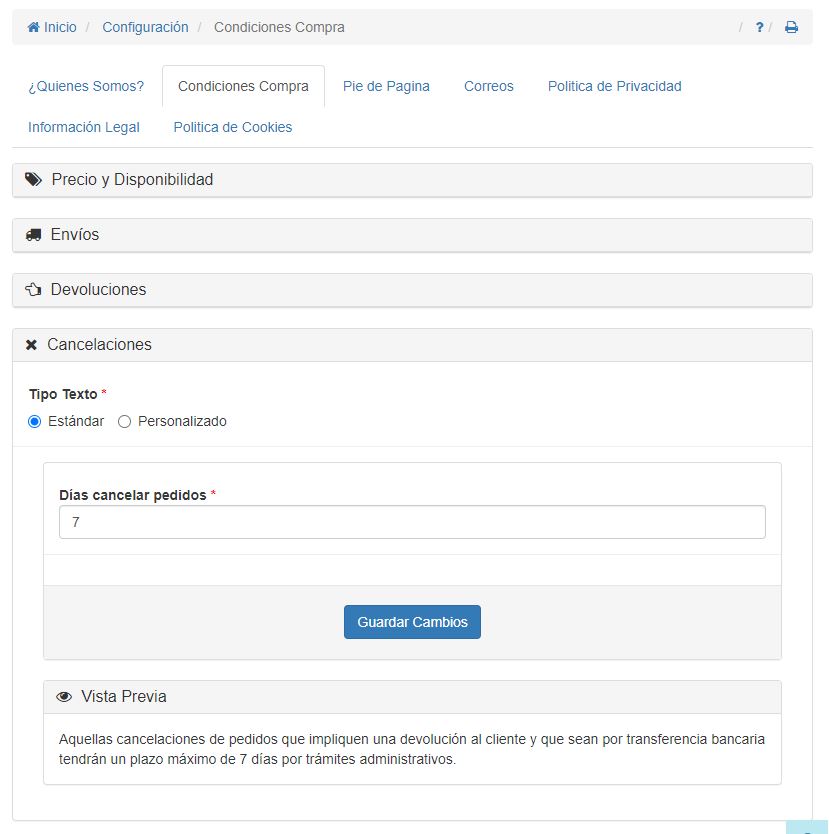Select the Personalizado radio option
Viewport: 829px width, 834px height.
[125, 422]
